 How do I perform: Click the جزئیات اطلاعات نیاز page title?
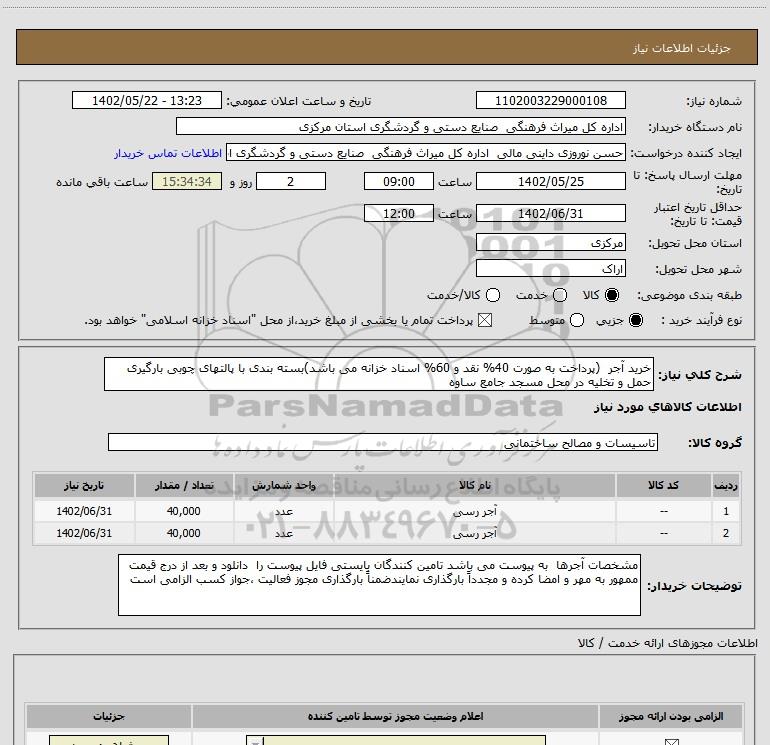[x=681, y=48]
